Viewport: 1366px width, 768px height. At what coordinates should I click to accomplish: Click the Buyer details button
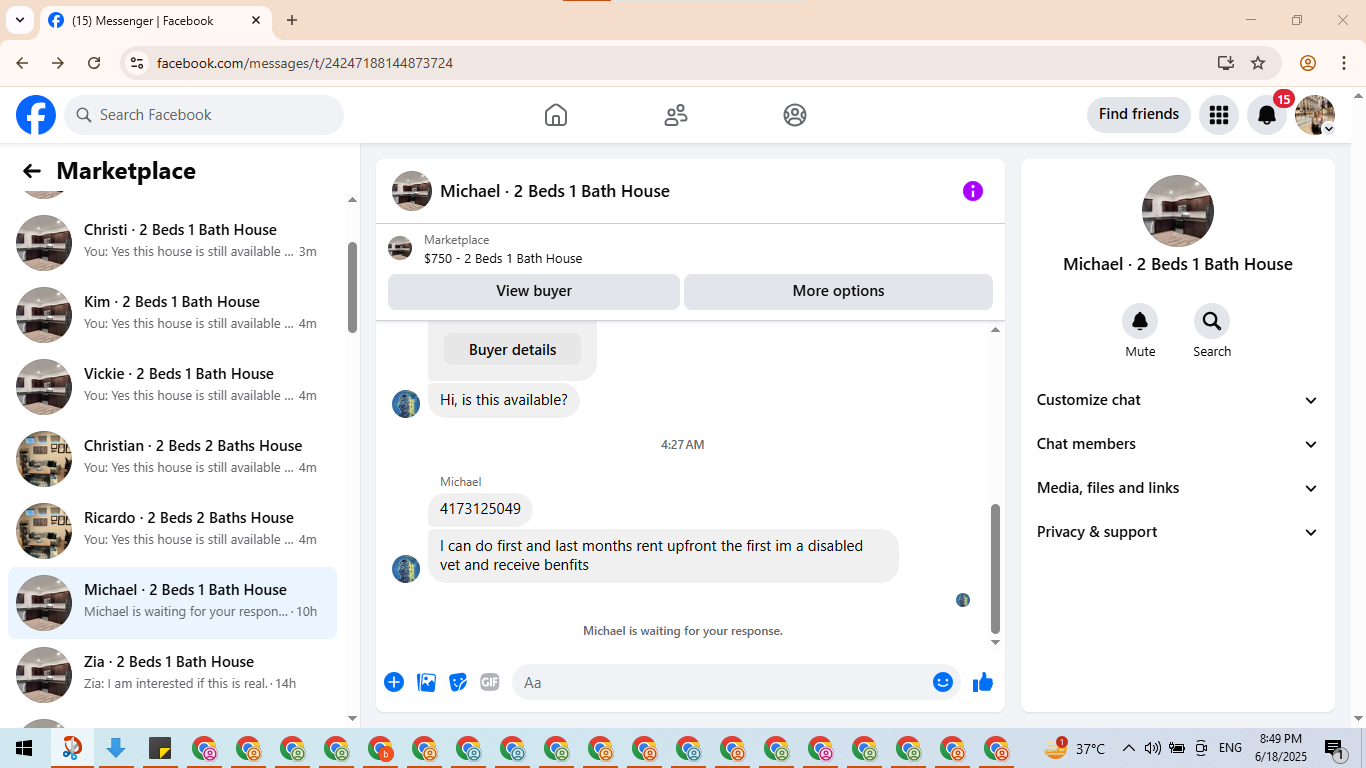[x=512, y=350]
